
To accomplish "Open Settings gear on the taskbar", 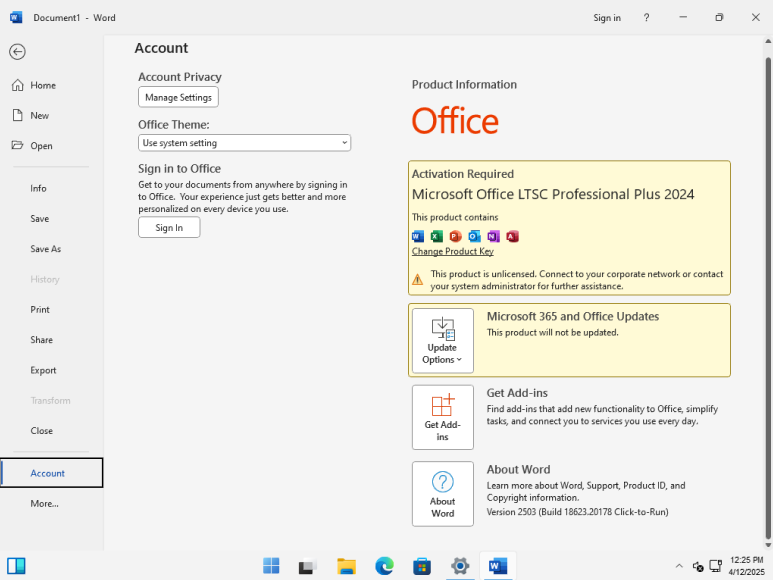I will (460, 566).
